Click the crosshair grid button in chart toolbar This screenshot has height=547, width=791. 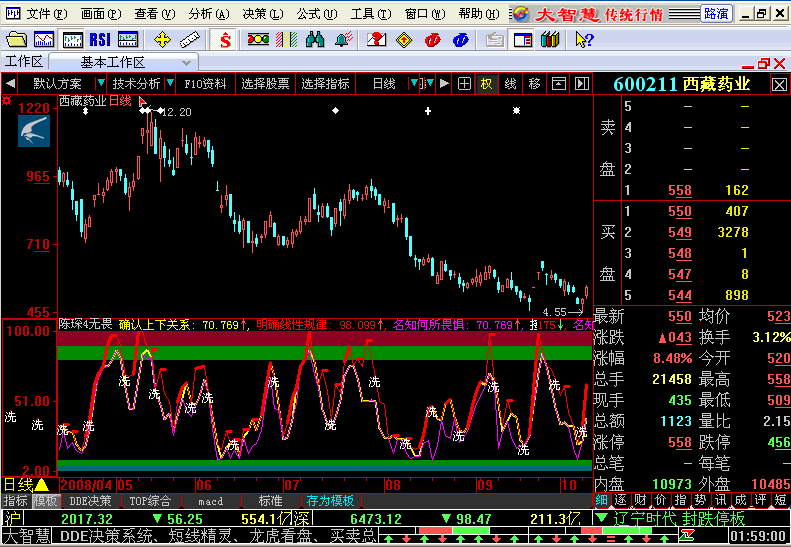pos(464,83)
